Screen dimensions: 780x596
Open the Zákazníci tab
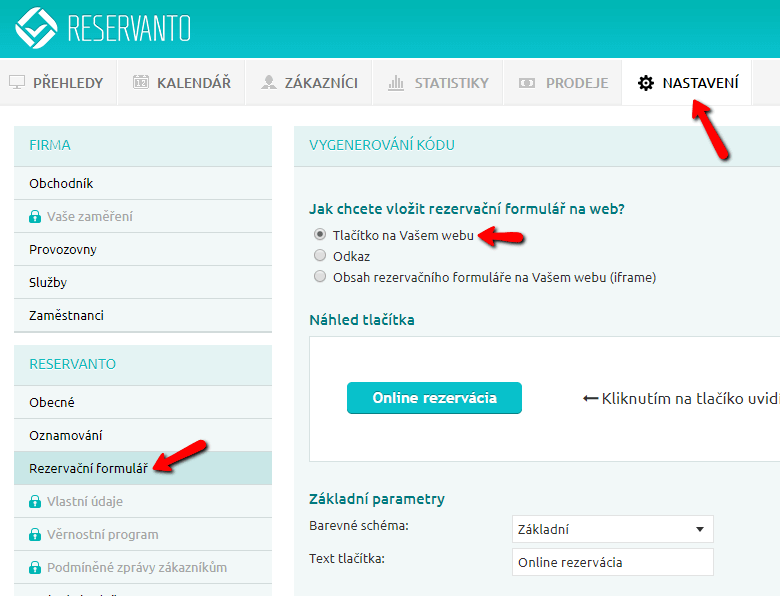309,83
